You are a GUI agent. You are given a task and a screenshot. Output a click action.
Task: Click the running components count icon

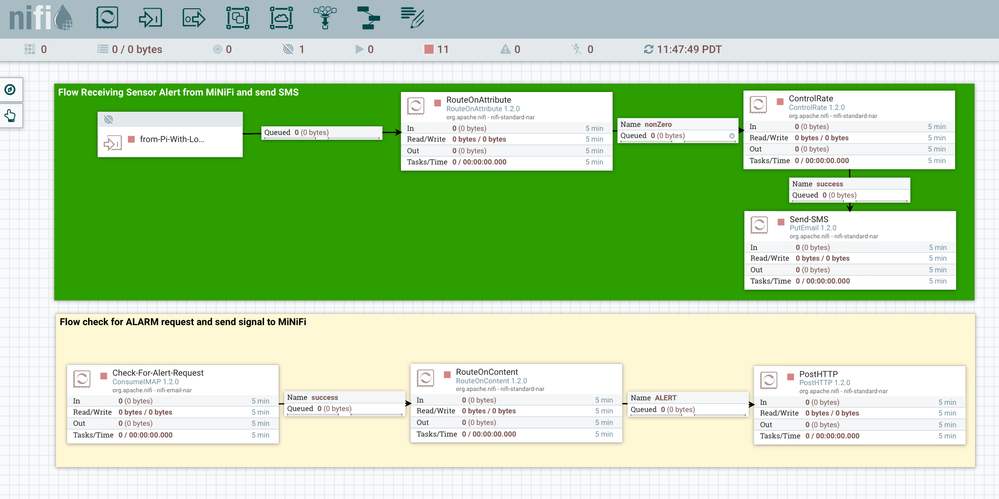click(359, 49)
